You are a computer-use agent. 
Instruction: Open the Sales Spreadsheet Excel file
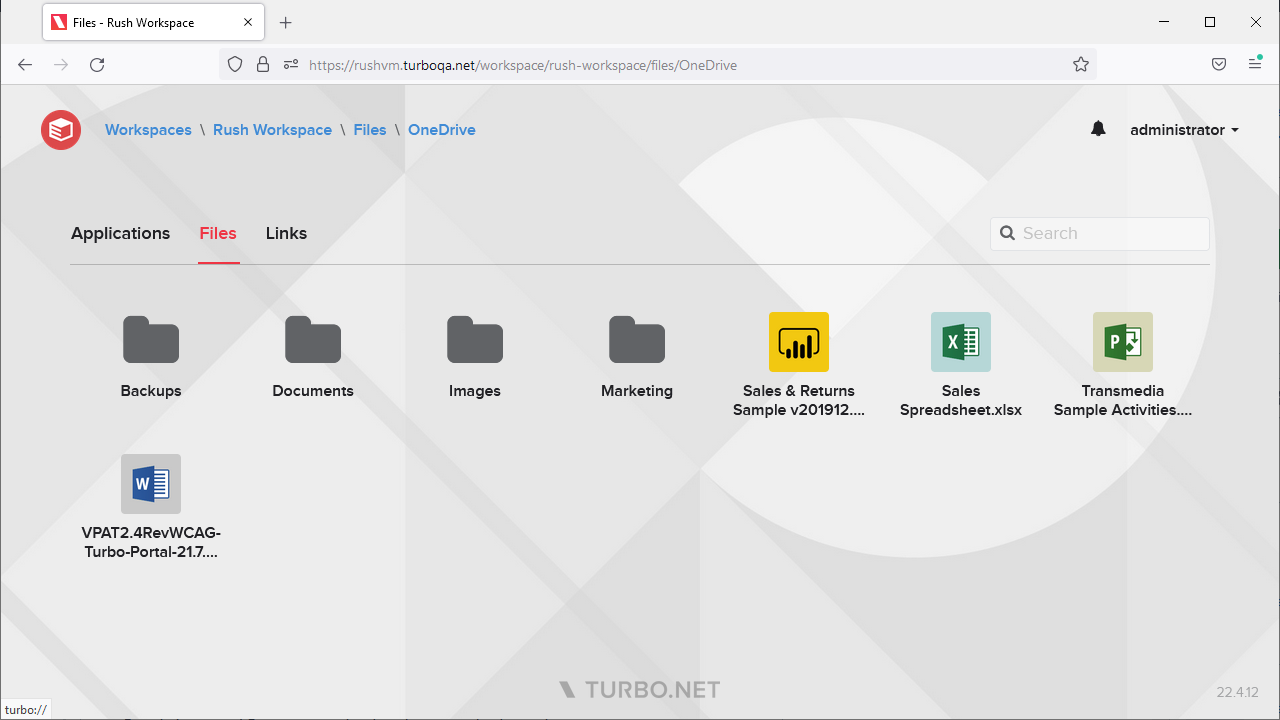click(960, 341)
